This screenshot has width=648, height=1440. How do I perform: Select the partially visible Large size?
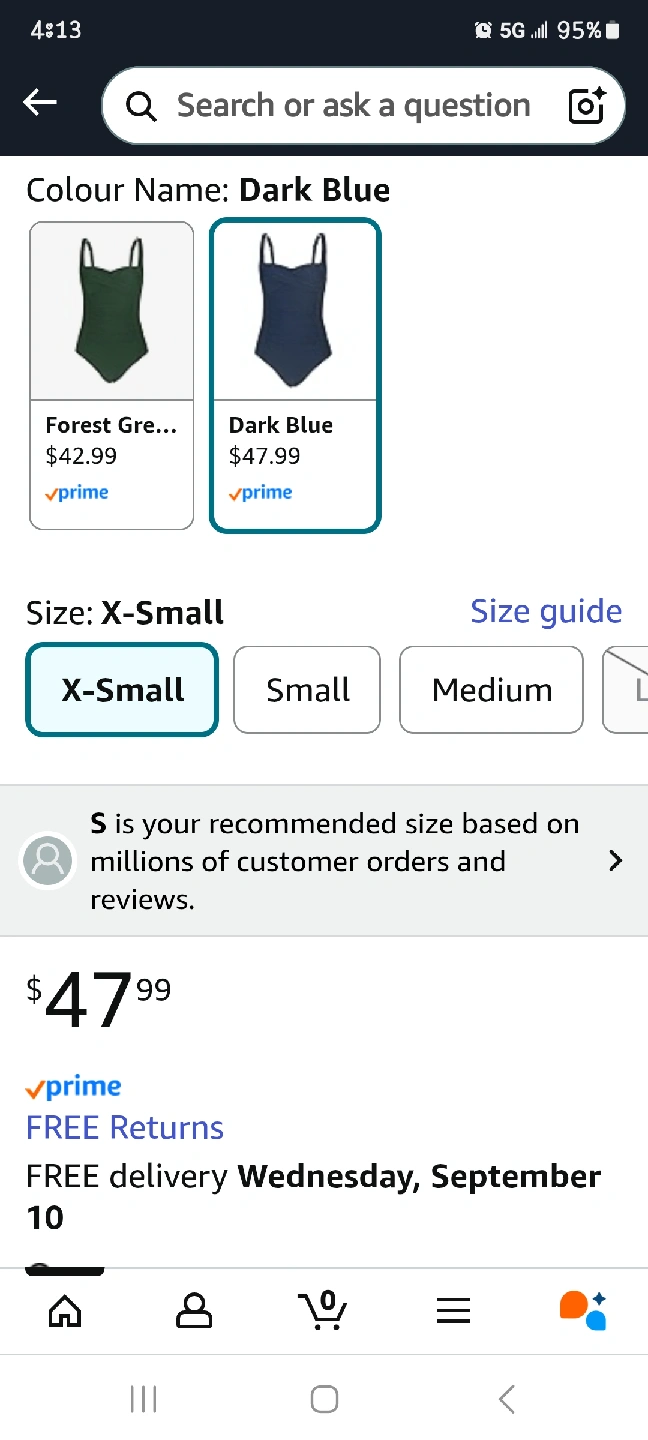(x=629, y=690)
